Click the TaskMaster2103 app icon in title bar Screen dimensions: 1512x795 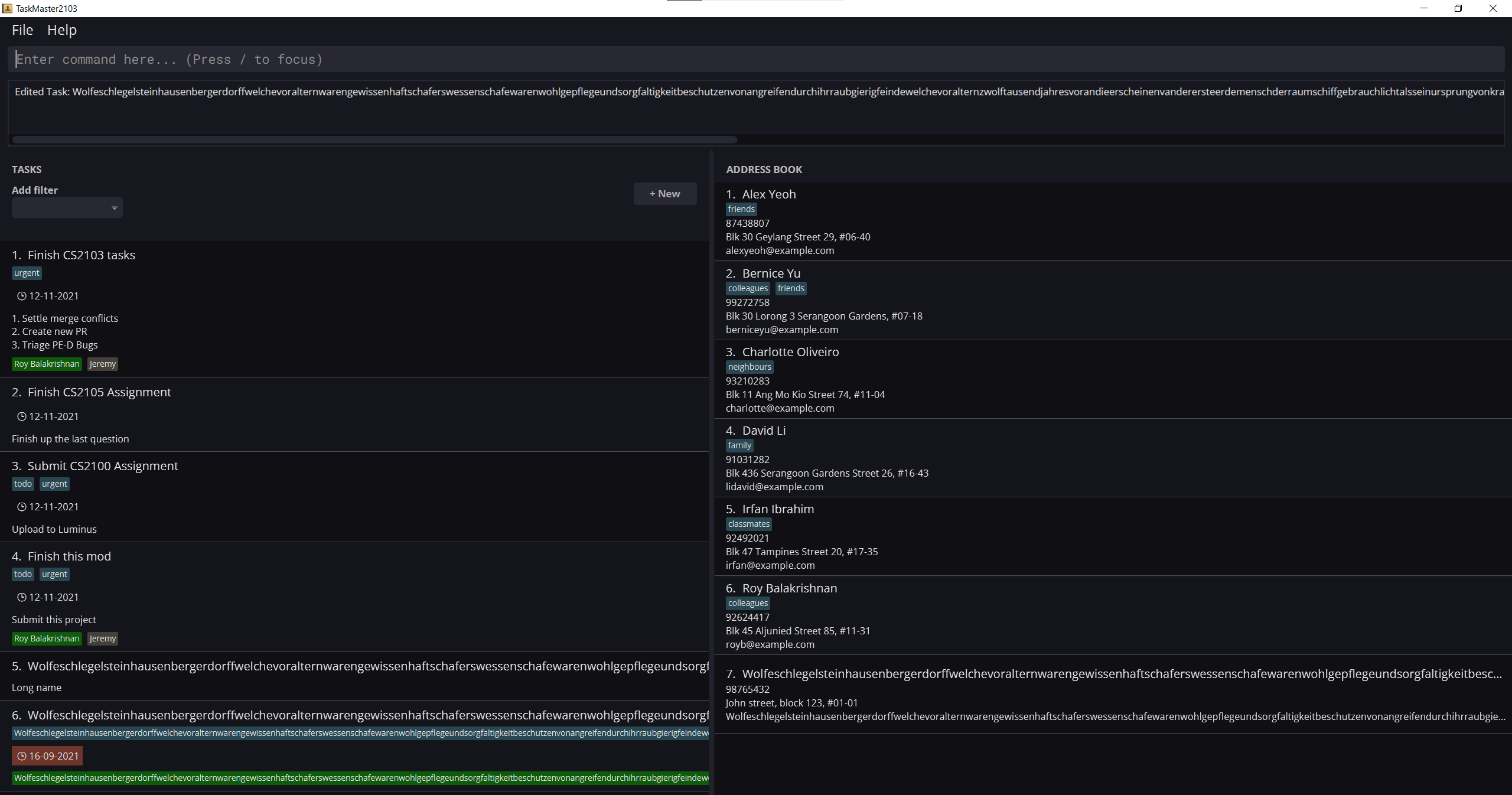click(x=7, y=8)
